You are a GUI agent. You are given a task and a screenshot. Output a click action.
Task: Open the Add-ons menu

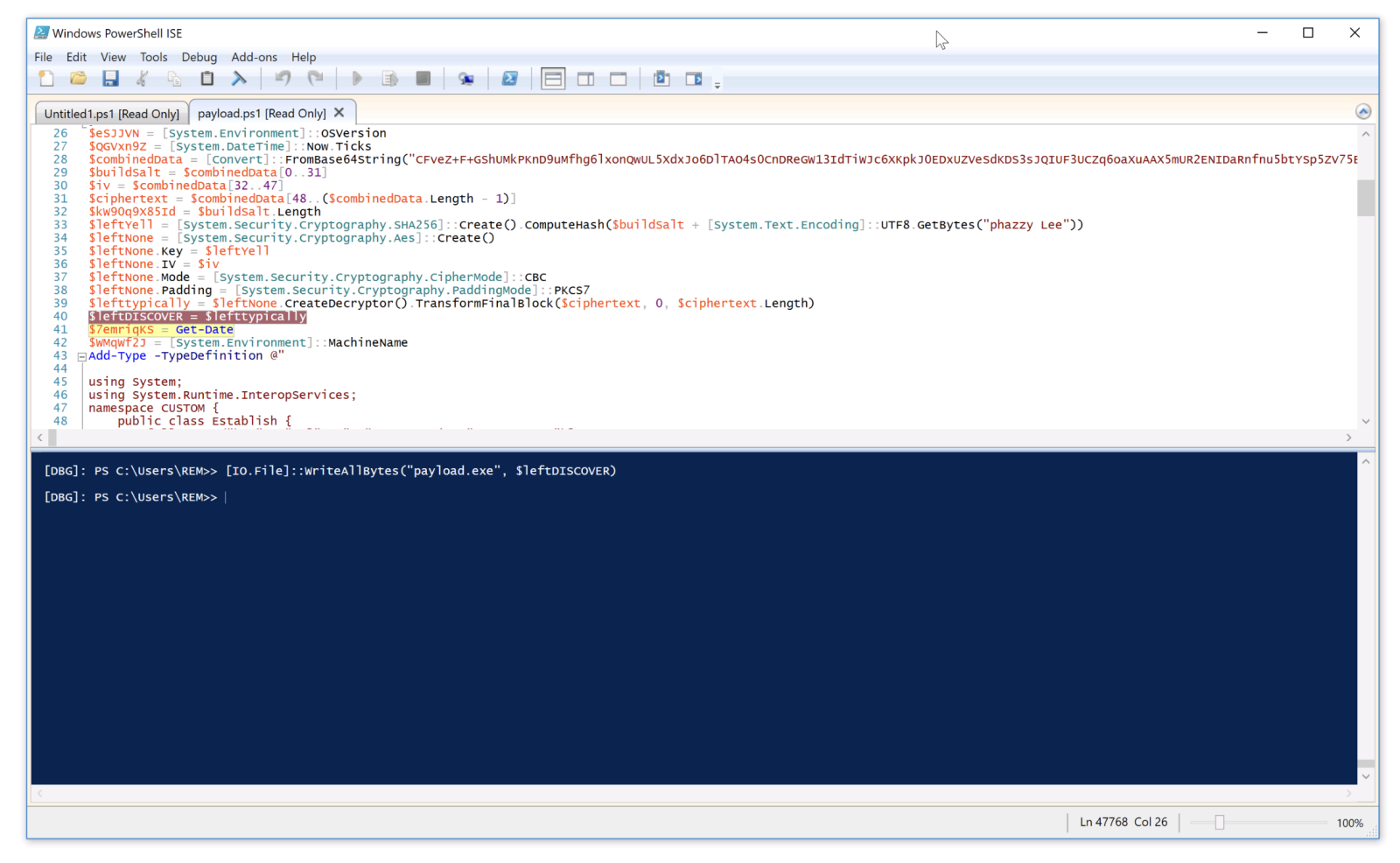pyautogui.click(x=254, y=57)
